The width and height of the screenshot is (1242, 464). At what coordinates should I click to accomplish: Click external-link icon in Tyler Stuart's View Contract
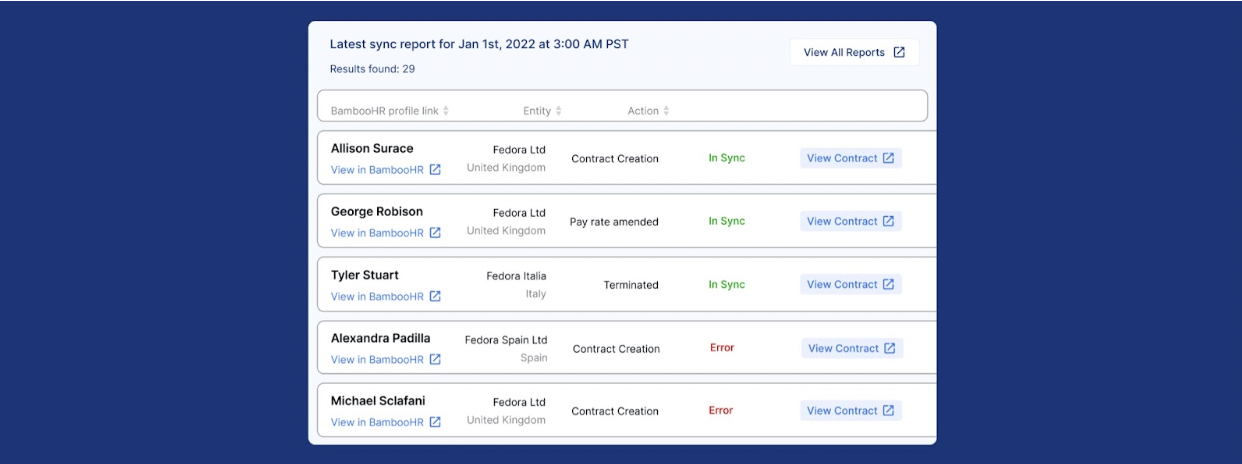[x=888, y=284]
